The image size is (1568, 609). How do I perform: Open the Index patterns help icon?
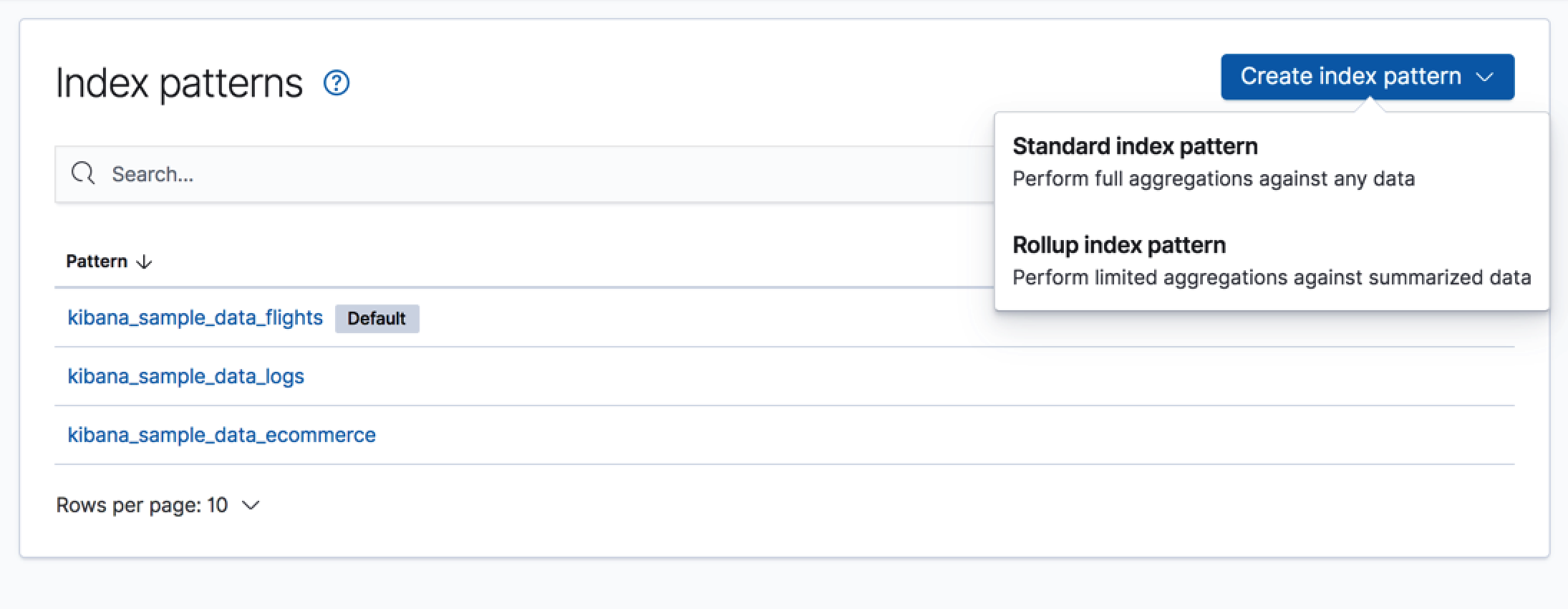click(x=337, y=83)
